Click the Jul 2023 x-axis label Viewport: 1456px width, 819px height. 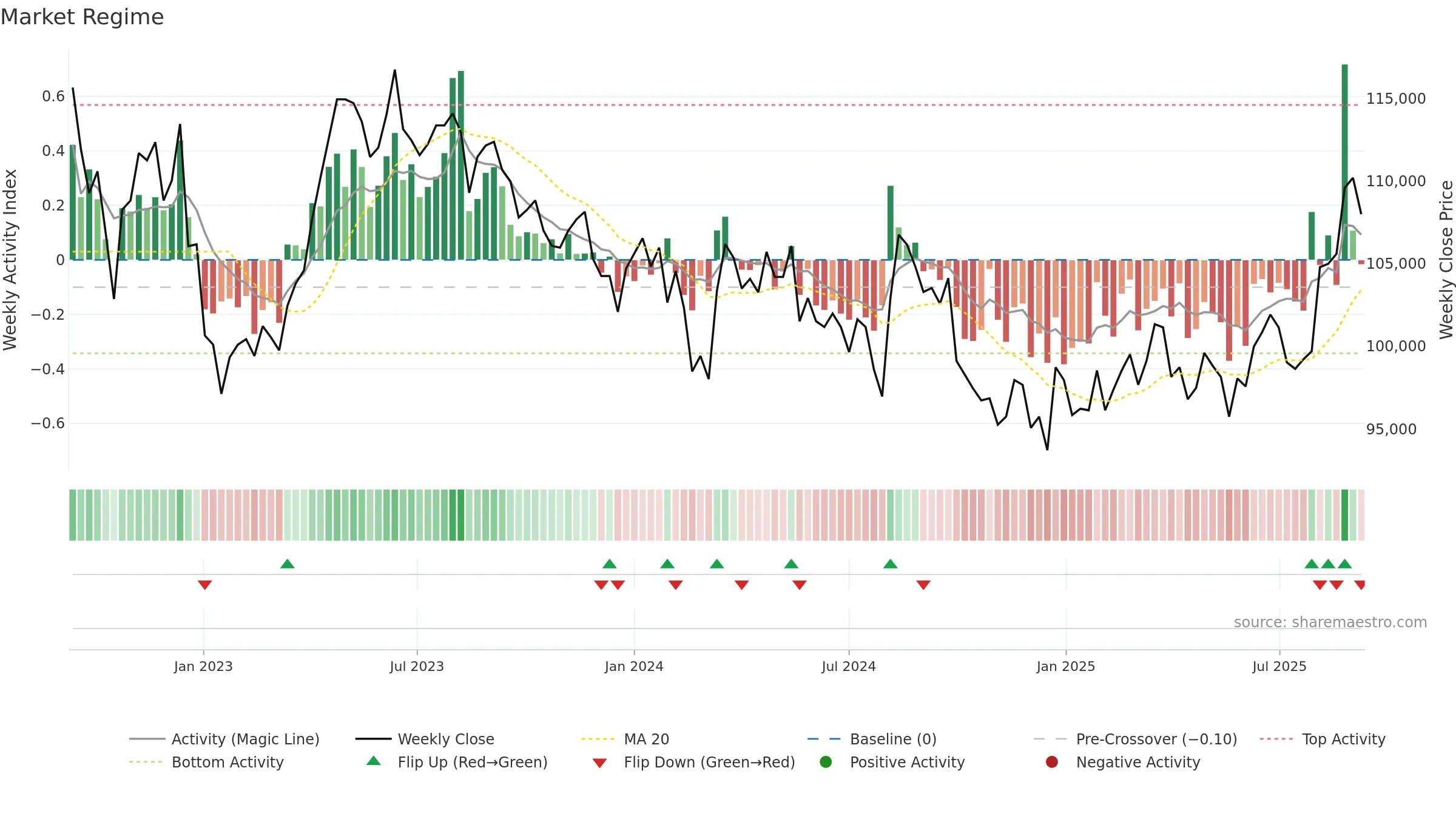(x=417, y=666)
